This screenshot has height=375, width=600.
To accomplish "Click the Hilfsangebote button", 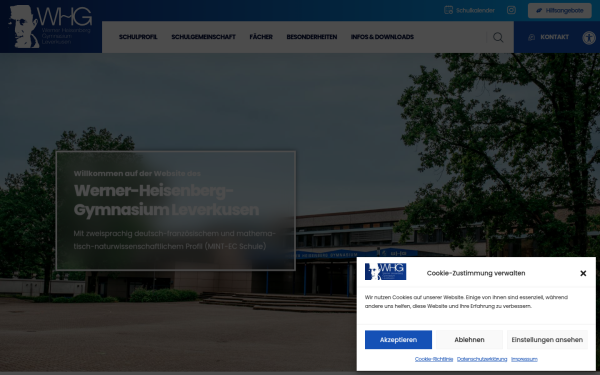I will point(559,11).
